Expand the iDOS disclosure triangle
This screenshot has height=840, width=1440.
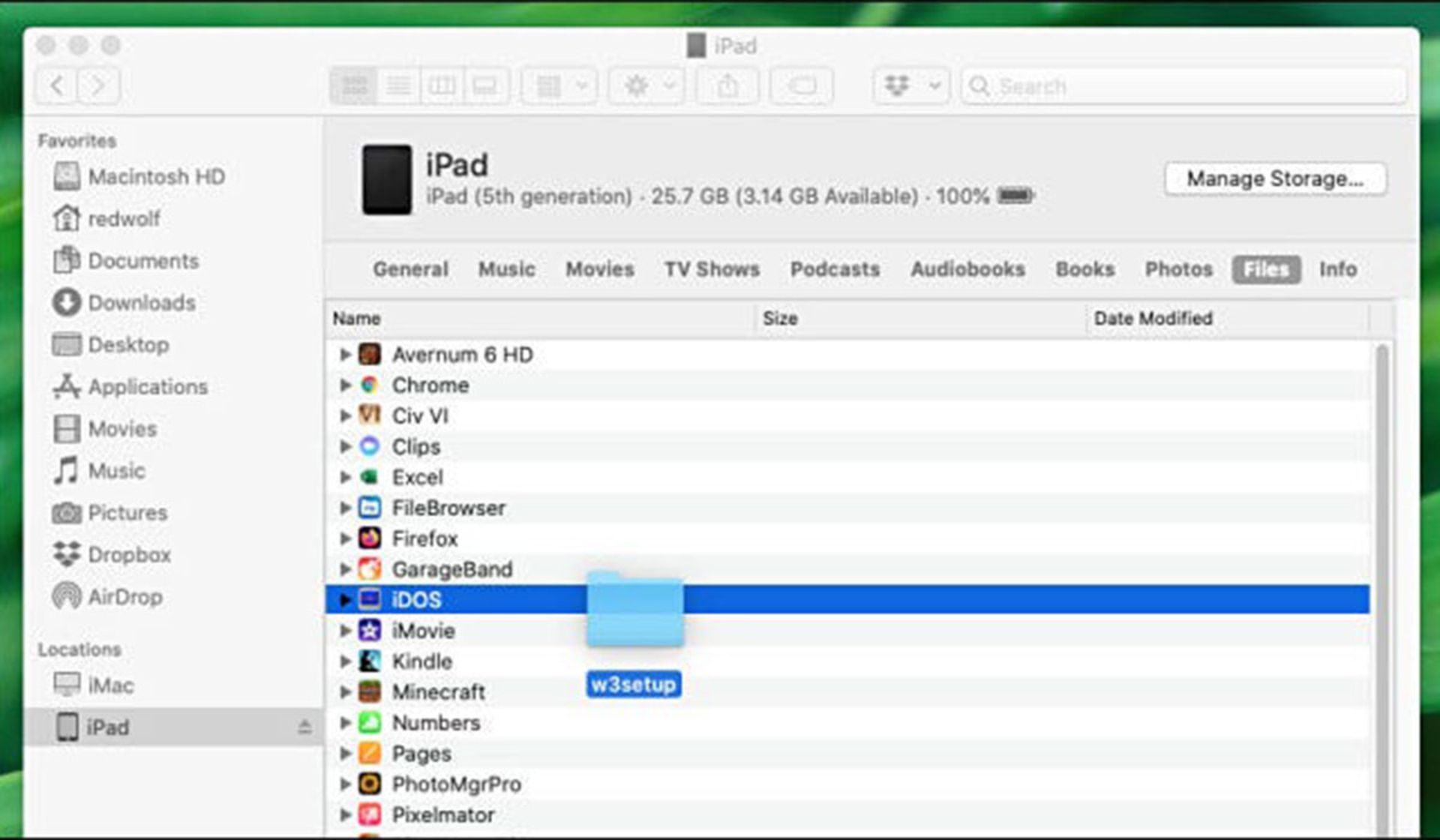pyautogui.click(x=345, y=599)
